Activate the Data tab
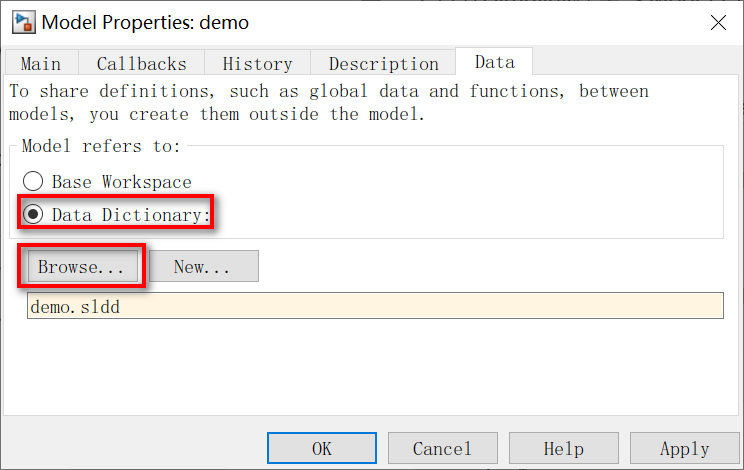This screenshot has height=470, width=744. point(494,62)
